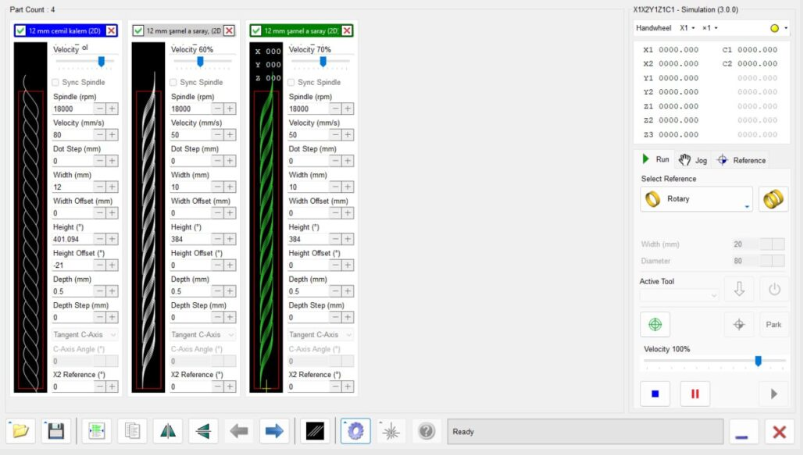Open the Handwheel X1 axis dropdown
The height and width of the screenshot is (455, 803).
[687, 28]
